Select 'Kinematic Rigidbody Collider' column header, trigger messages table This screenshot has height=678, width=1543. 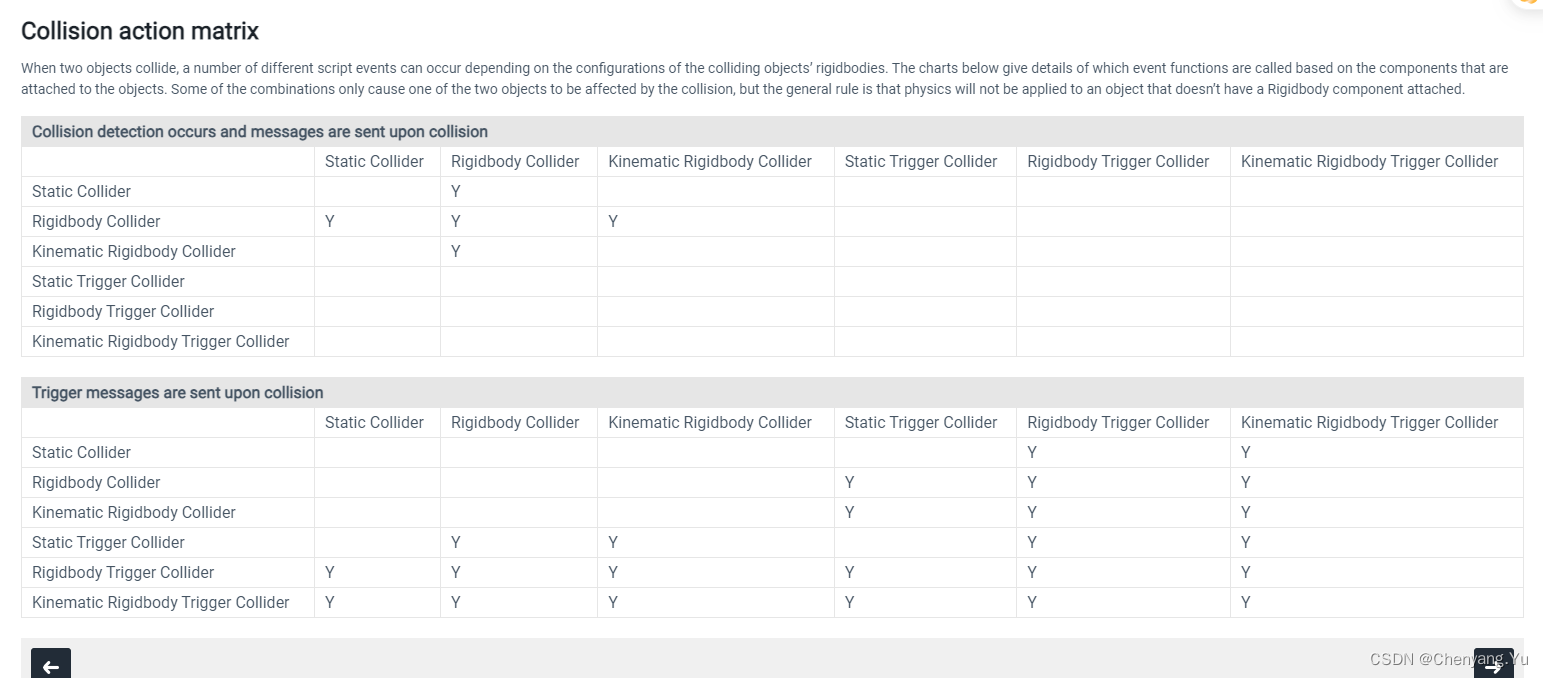coord(710,423)
